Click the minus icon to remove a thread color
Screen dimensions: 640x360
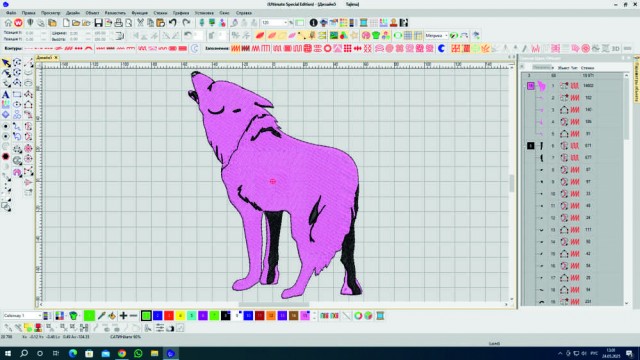133,316
